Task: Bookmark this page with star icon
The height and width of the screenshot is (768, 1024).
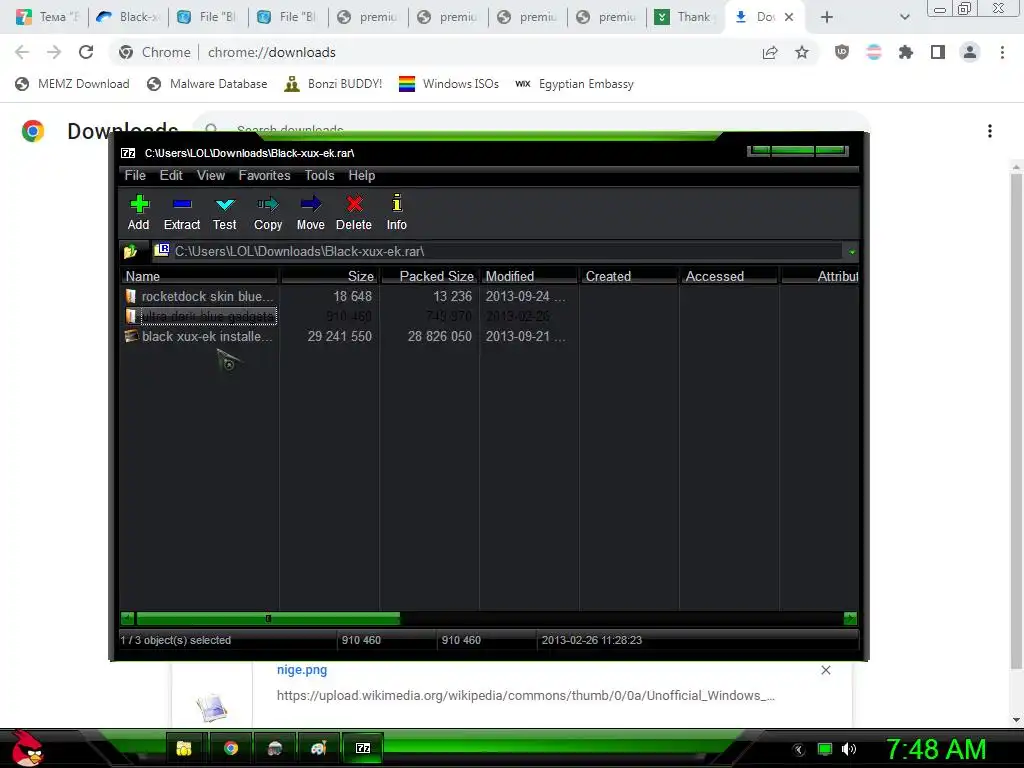Action: click(802, 52)
